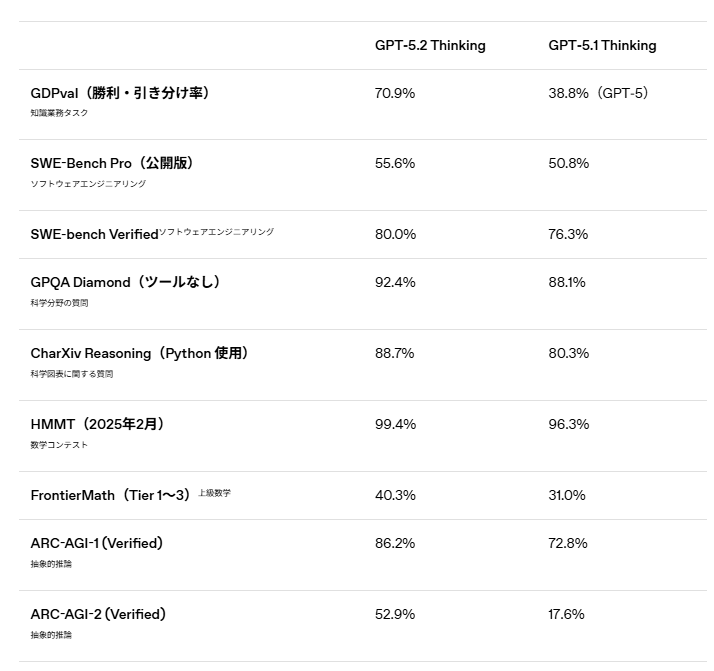The height and width of the screenshot is (671, 714).
Task: Click the 99.4% HMMT score
Action: (395, 424)
